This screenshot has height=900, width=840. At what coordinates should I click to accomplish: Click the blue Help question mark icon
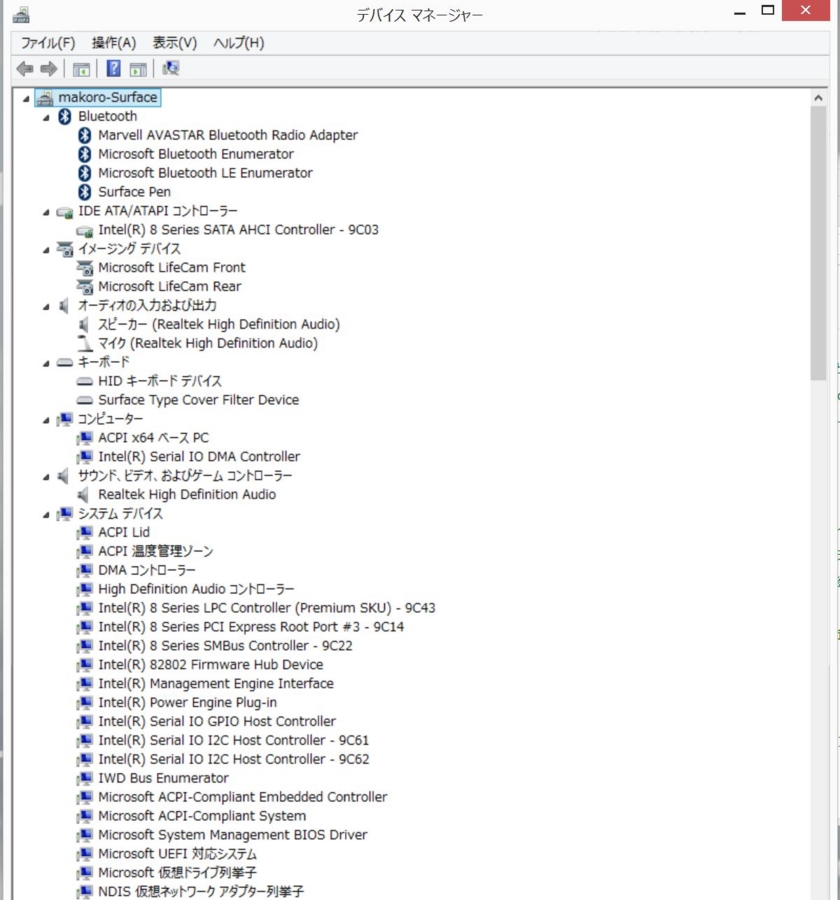(114, 68)
